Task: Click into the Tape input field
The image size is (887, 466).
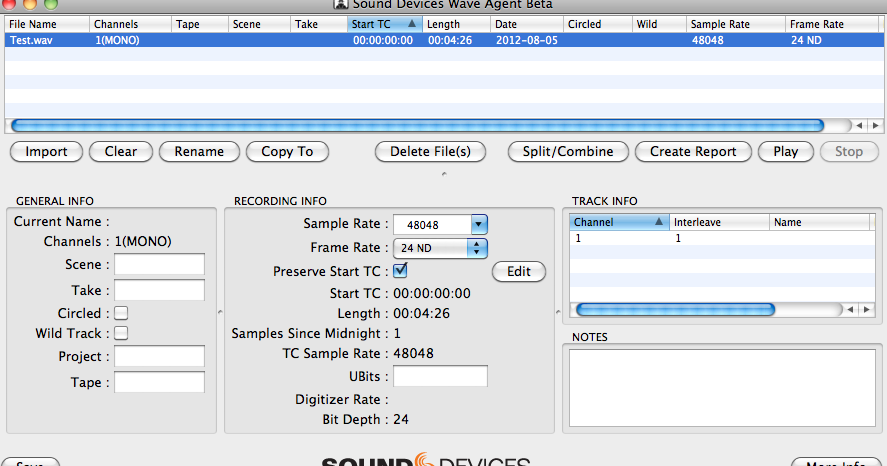Action: [160, 382]
